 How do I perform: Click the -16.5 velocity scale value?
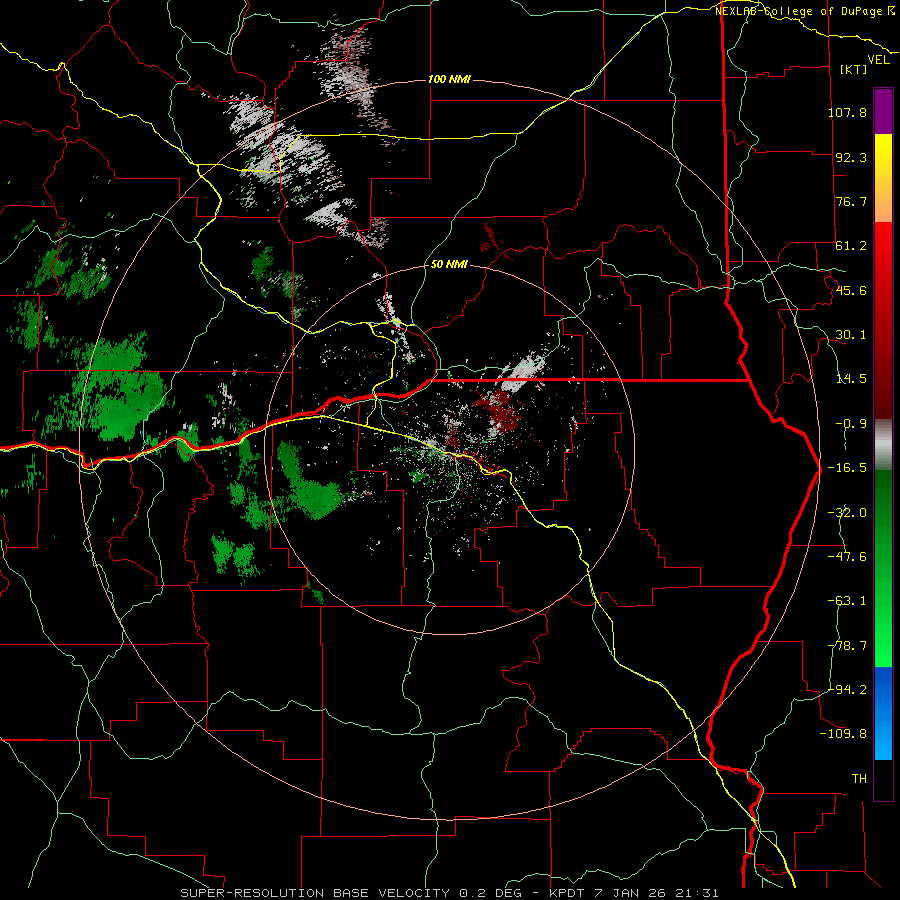coord(847,468)
